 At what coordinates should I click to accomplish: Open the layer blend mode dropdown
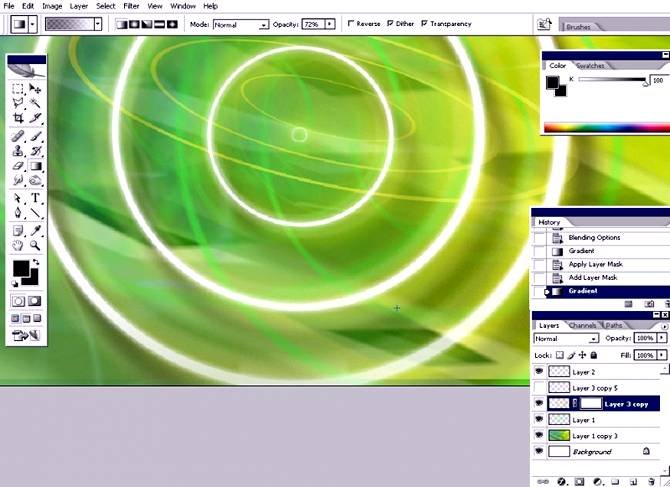click(565, 339)
